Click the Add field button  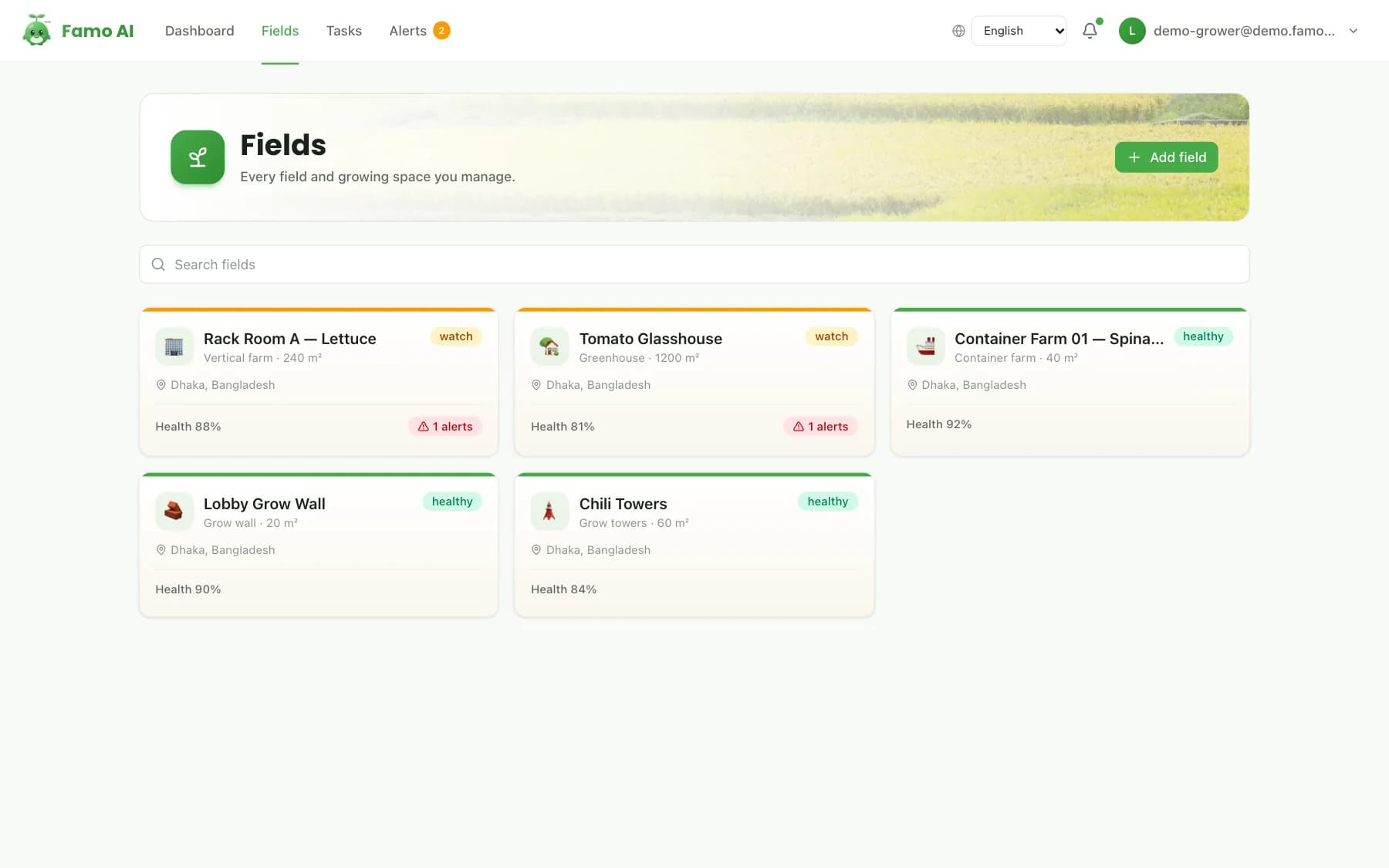click(1166, 157)
